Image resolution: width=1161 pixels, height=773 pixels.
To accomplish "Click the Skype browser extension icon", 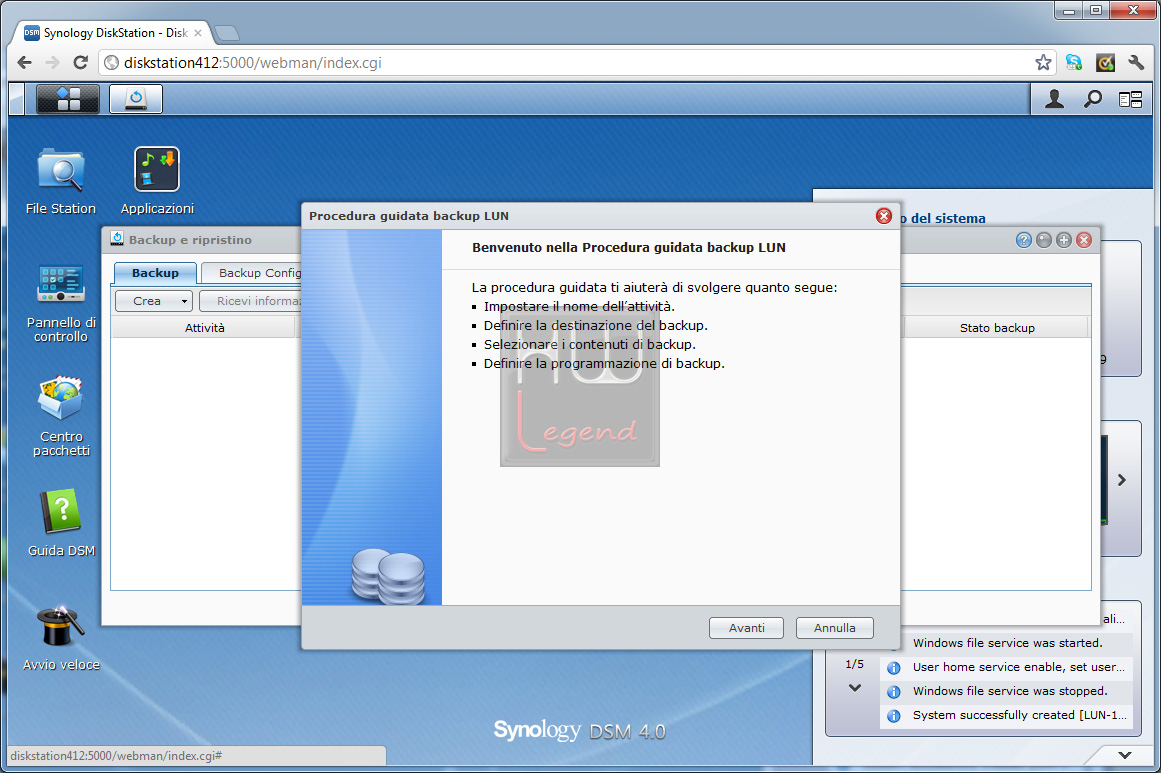I will (1074, 63).
